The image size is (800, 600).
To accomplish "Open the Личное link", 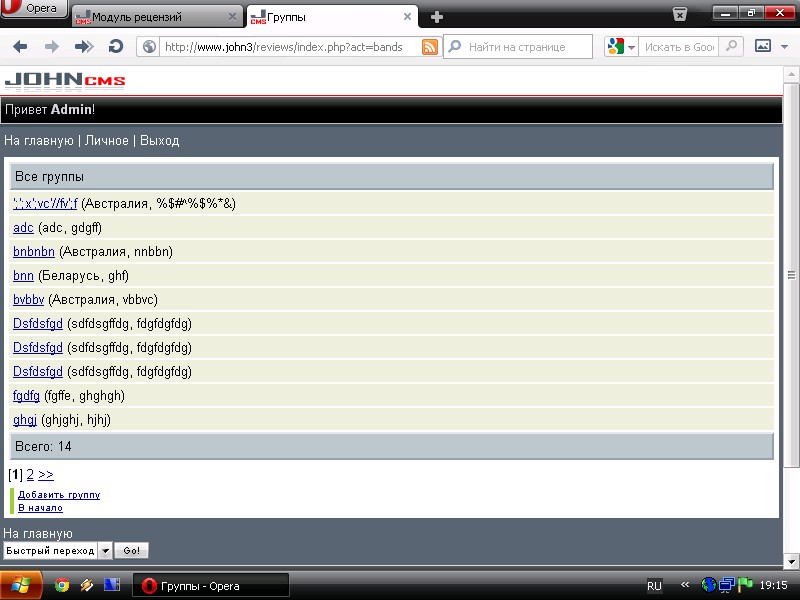I will [107, 141].
